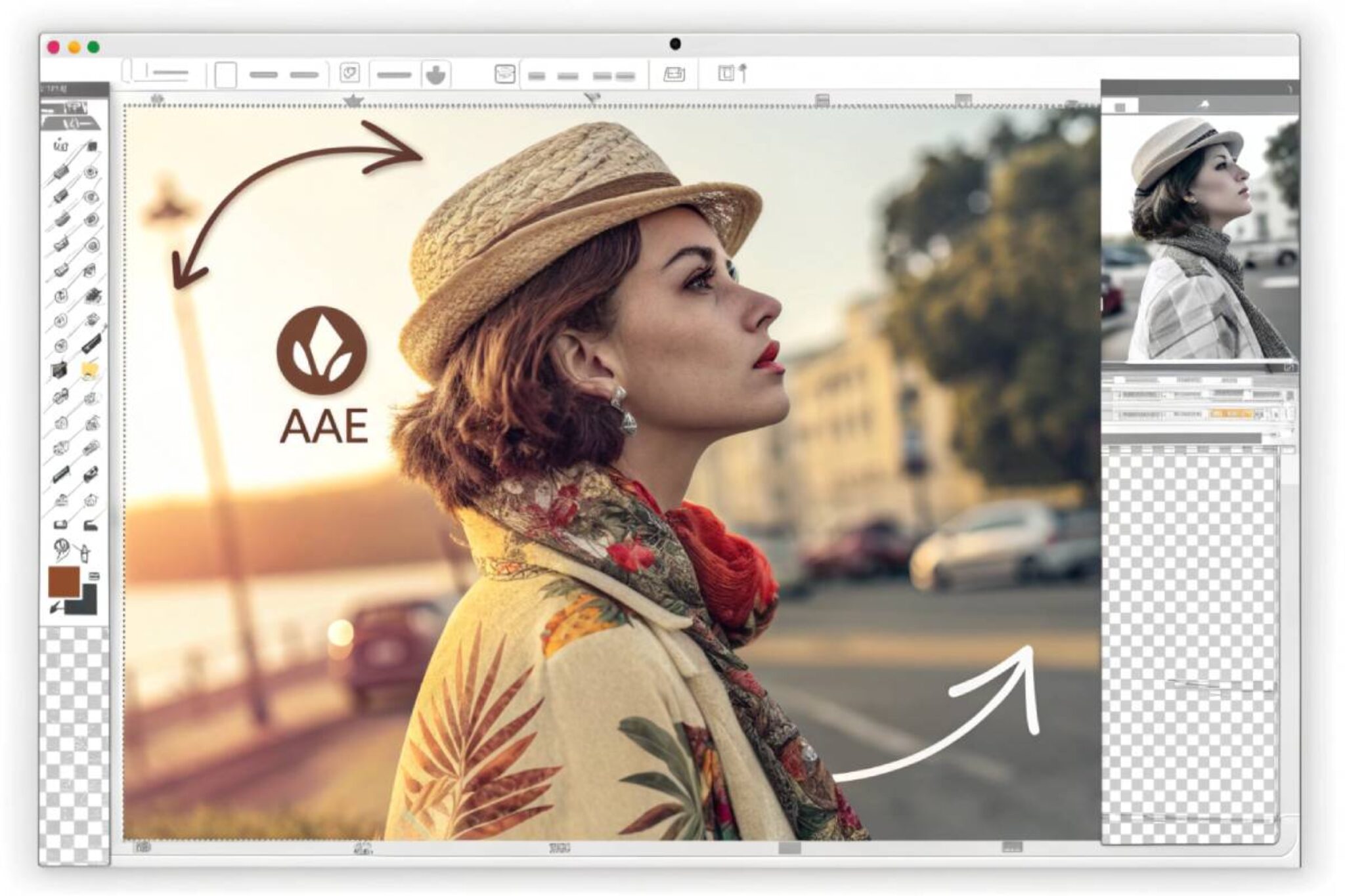Screen dimensions: 1345x896
Task: Click the corner resize icon under the preview thumbnail
Action: pos(1289,368)
